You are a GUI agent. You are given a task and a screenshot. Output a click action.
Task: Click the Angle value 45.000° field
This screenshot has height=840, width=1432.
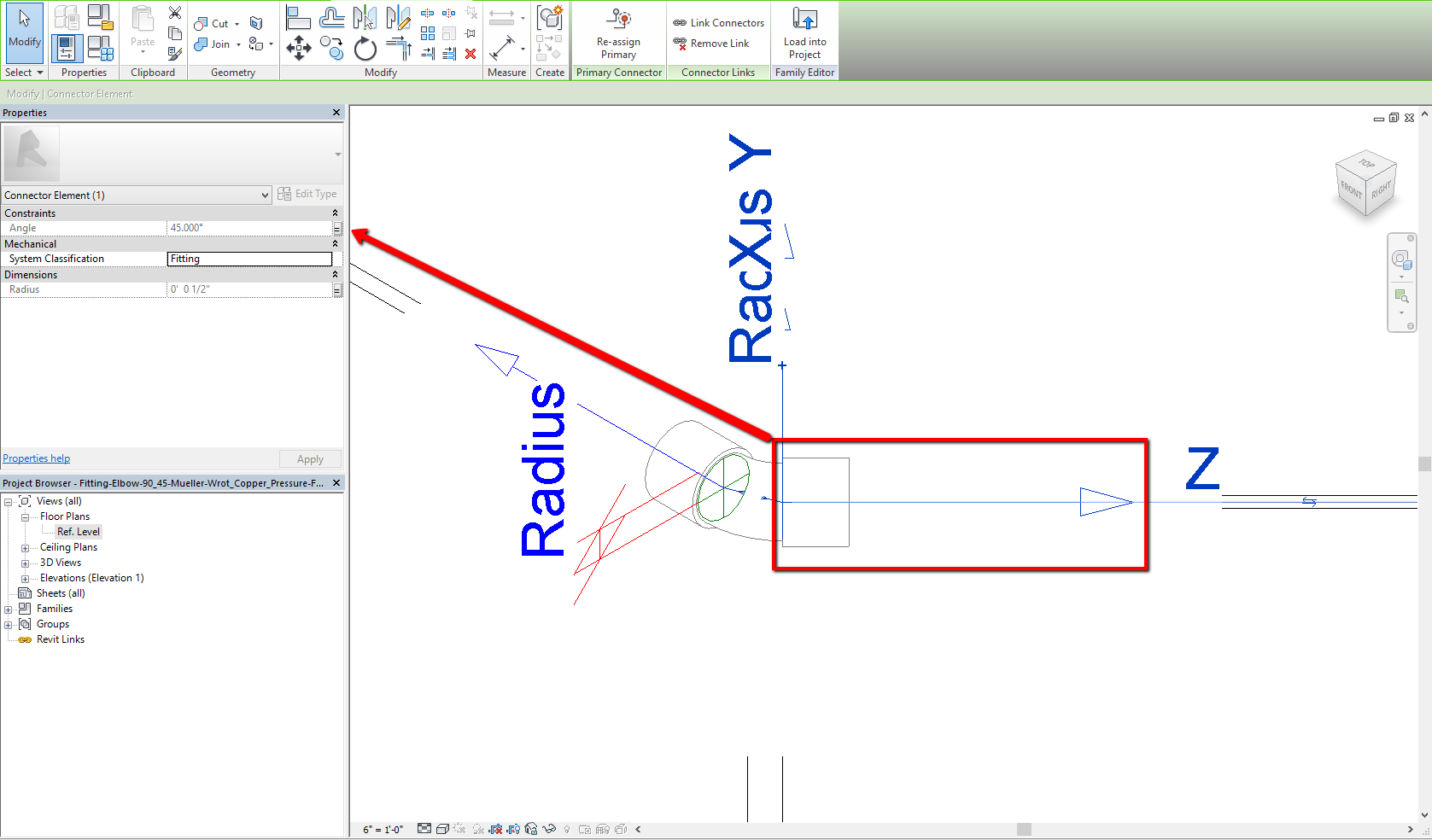pos(249,228)
